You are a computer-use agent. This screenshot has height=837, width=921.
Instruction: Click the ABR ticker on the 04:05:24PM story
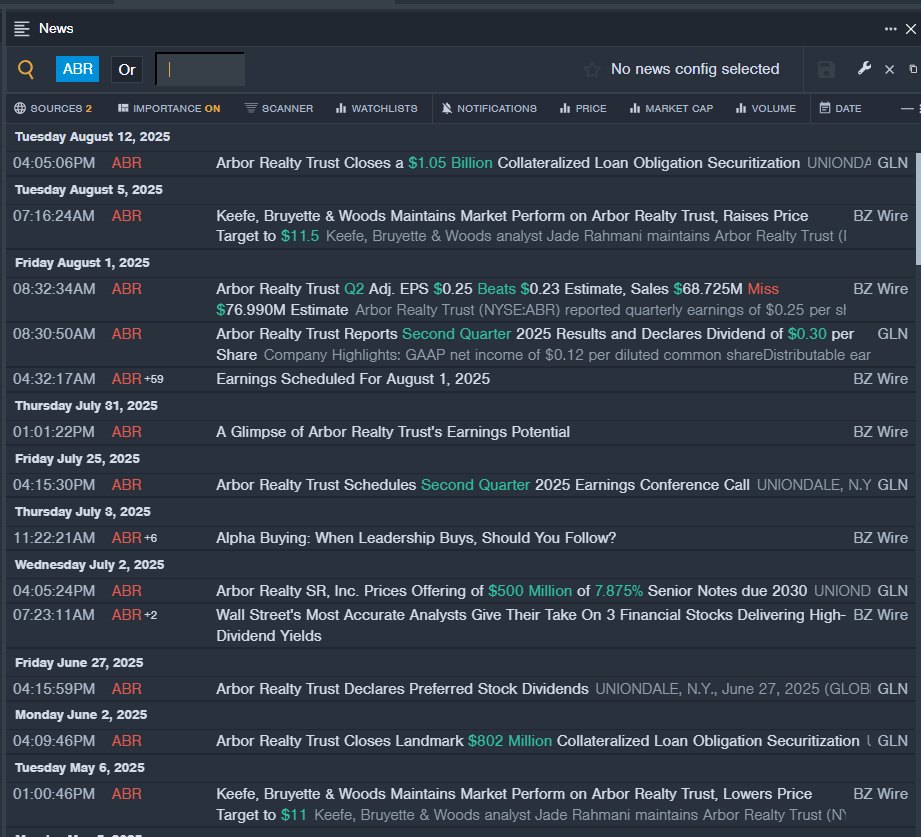pos(127,590)
